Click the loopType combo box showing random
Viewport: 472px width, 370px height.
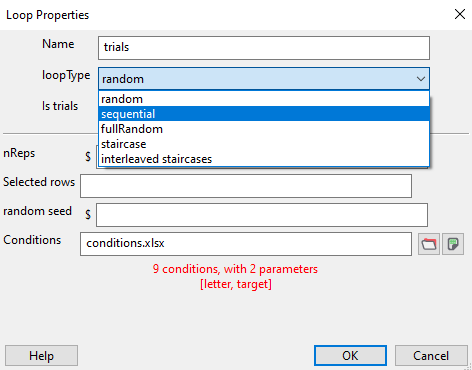click(264, 79)
